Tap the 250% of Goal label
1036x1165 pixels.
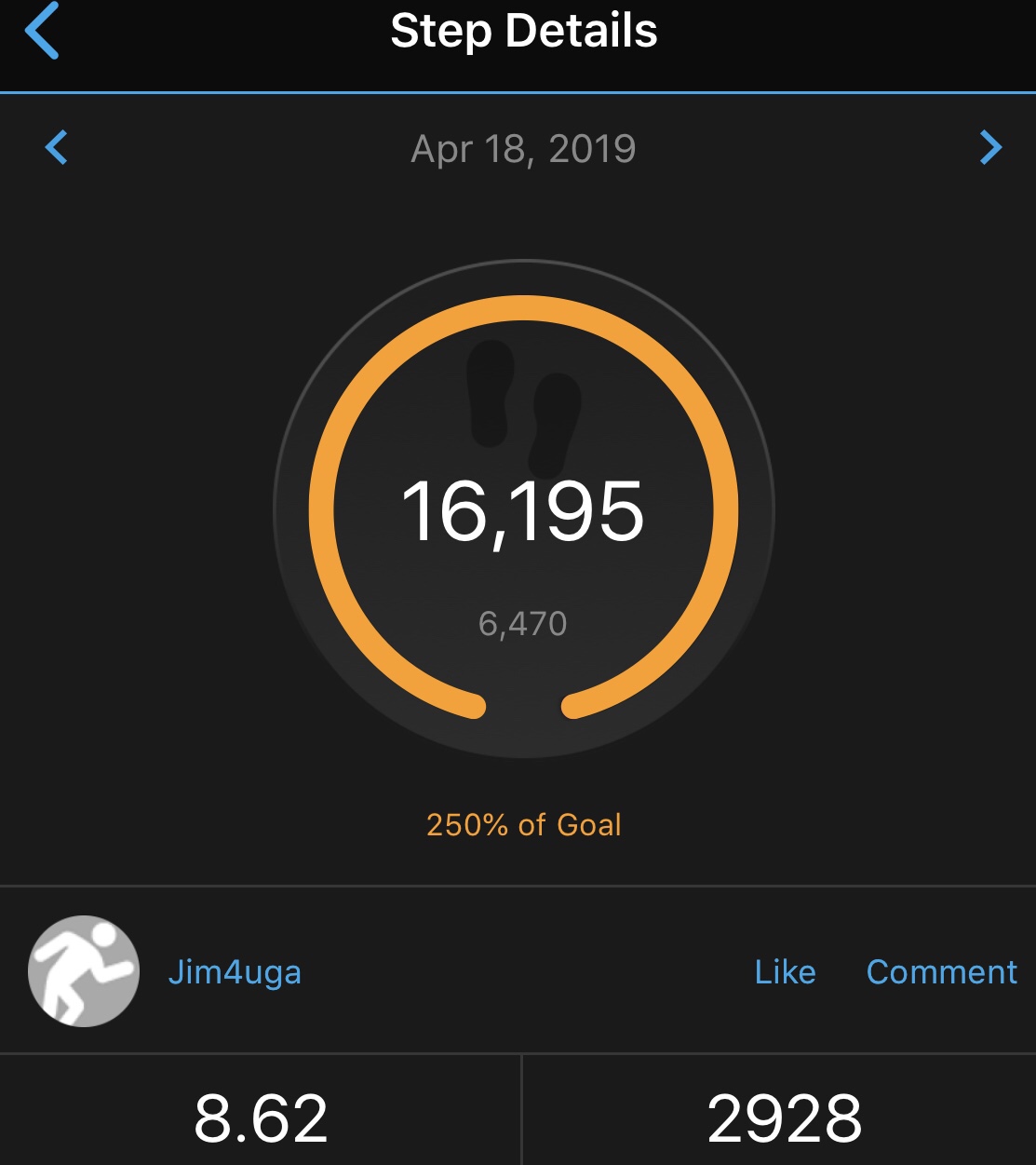click(x=523, y=825)
